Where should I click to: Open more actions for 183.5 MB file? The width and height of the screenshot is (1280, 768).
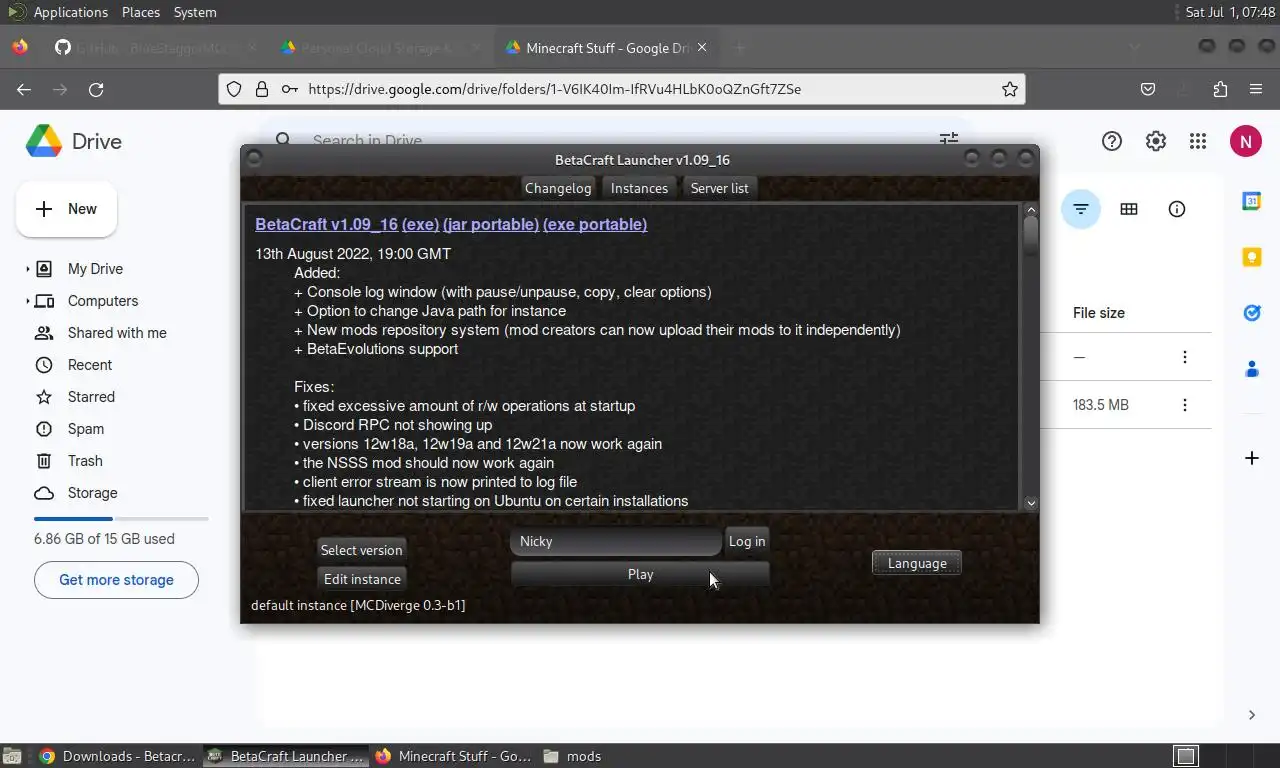click(x=1185, y=405)
